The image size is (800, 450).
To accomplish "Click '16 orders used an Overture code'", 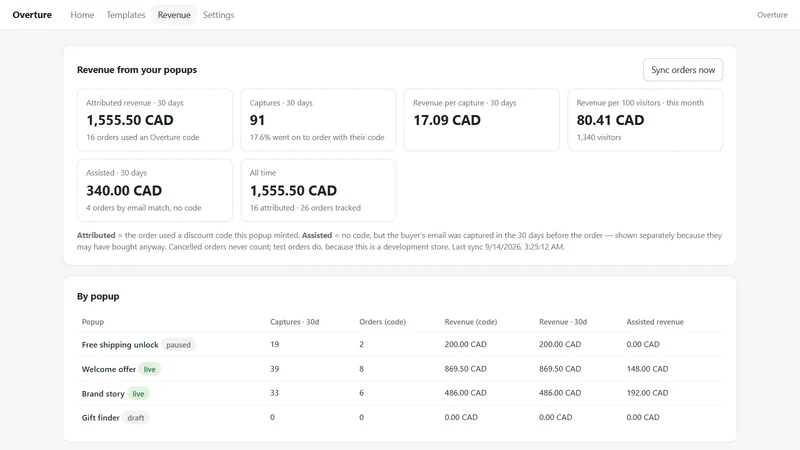I will click(x=142, y=137).
